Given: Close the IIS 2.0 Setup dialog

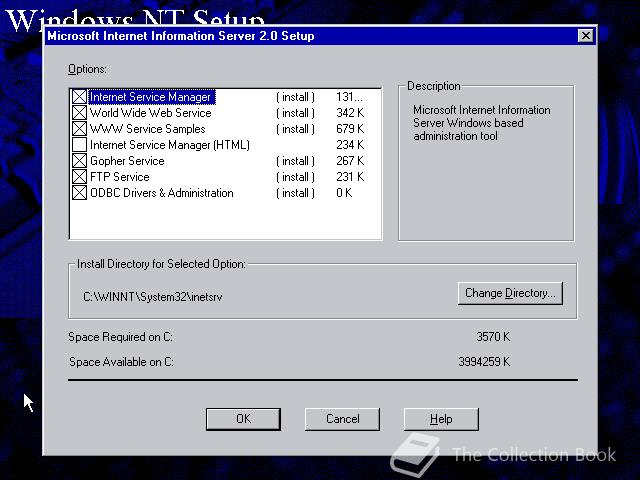Looking at the screenshot, I should [586, 36].
